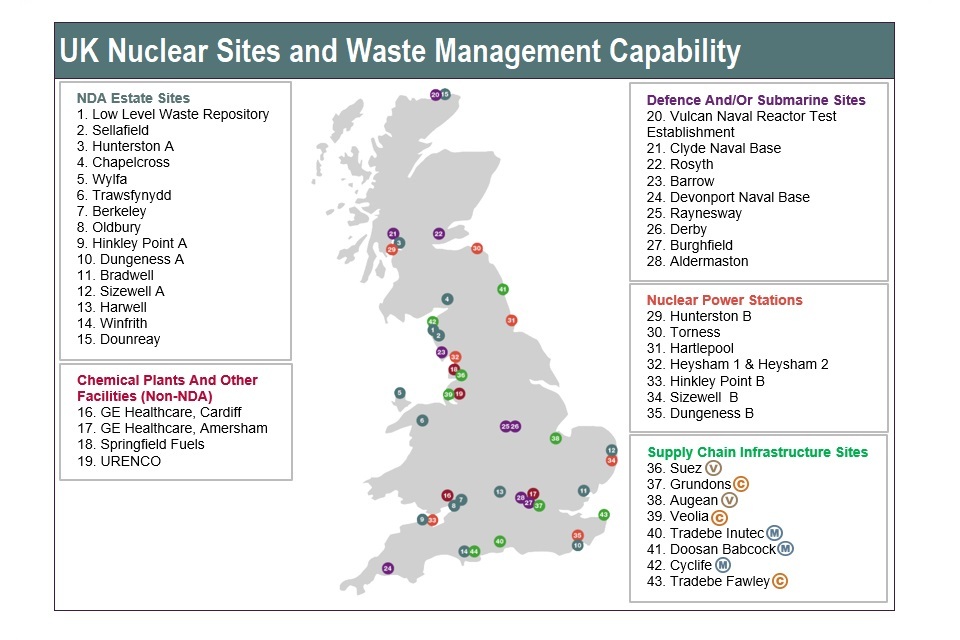Select marker 30 for Torness

click(477, 248)
